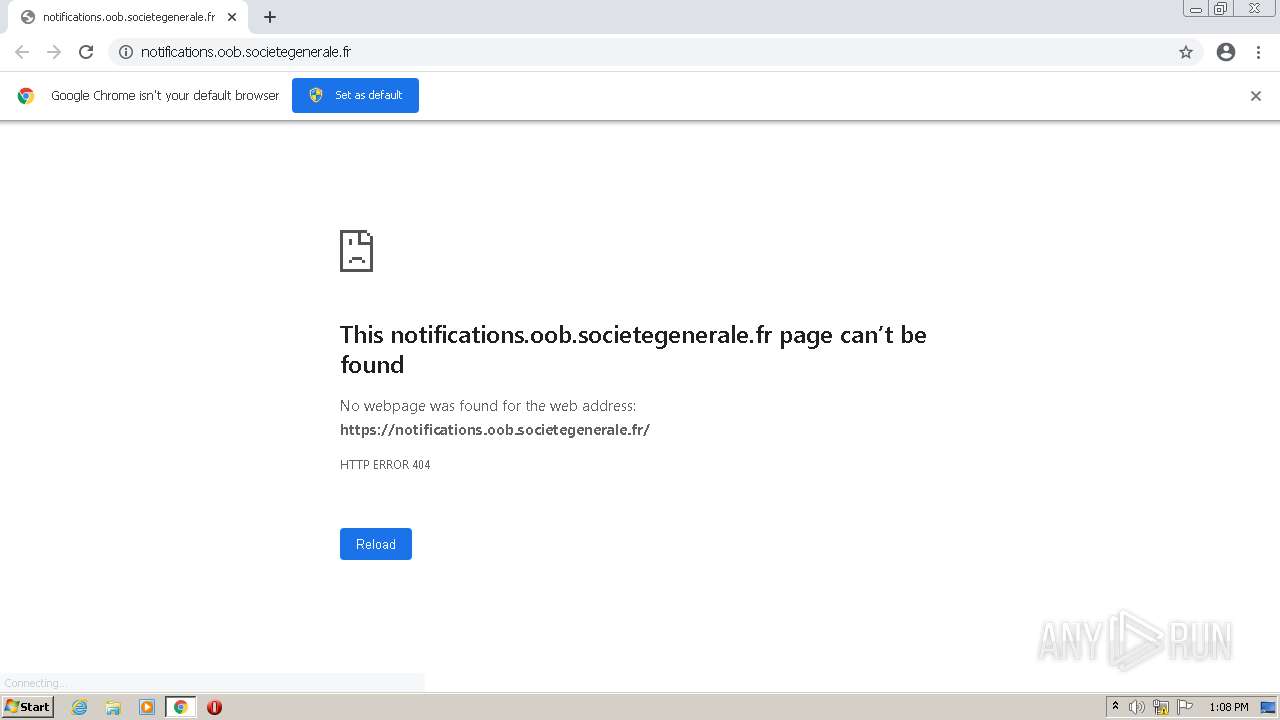Viewport: 1280px width, 720px height.
Task: Click the page can't be found heading
Action: pyautogui.click(x=633, y=349)
